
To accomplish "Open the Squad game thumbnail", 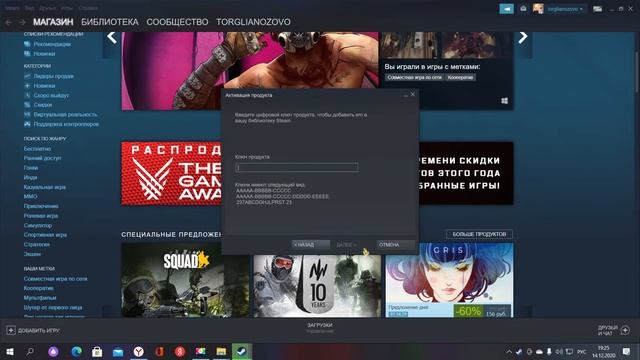I will coord(185,280).
